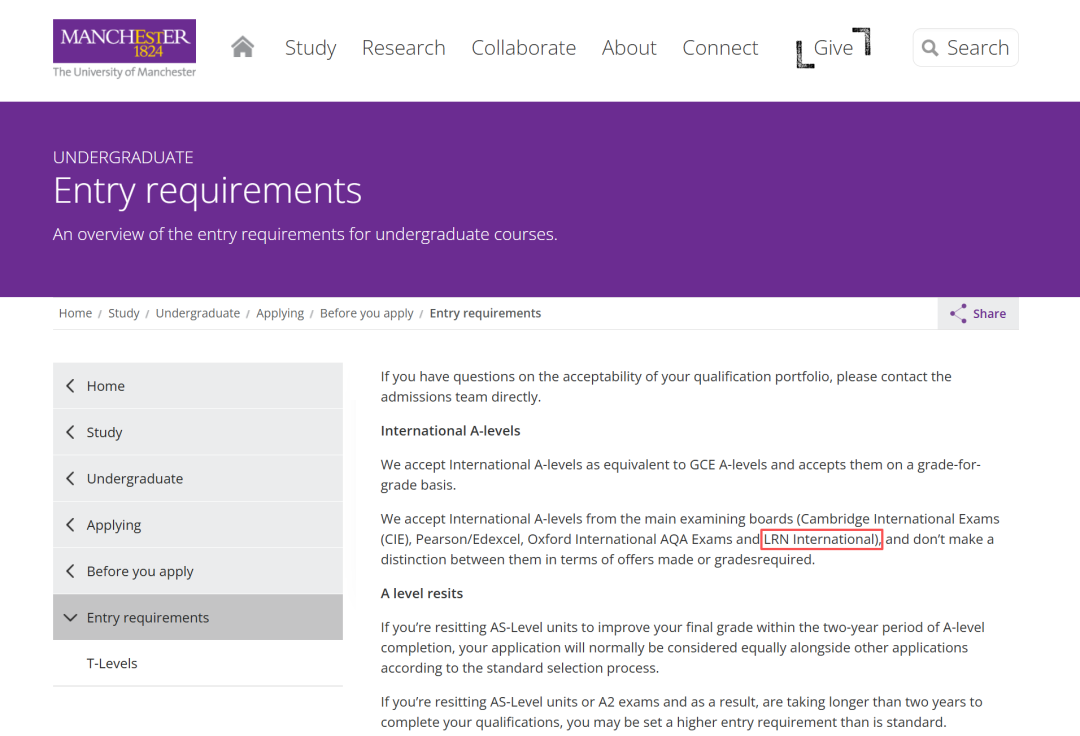Click the Study breadcrumb link

click(x=124, y=313)
